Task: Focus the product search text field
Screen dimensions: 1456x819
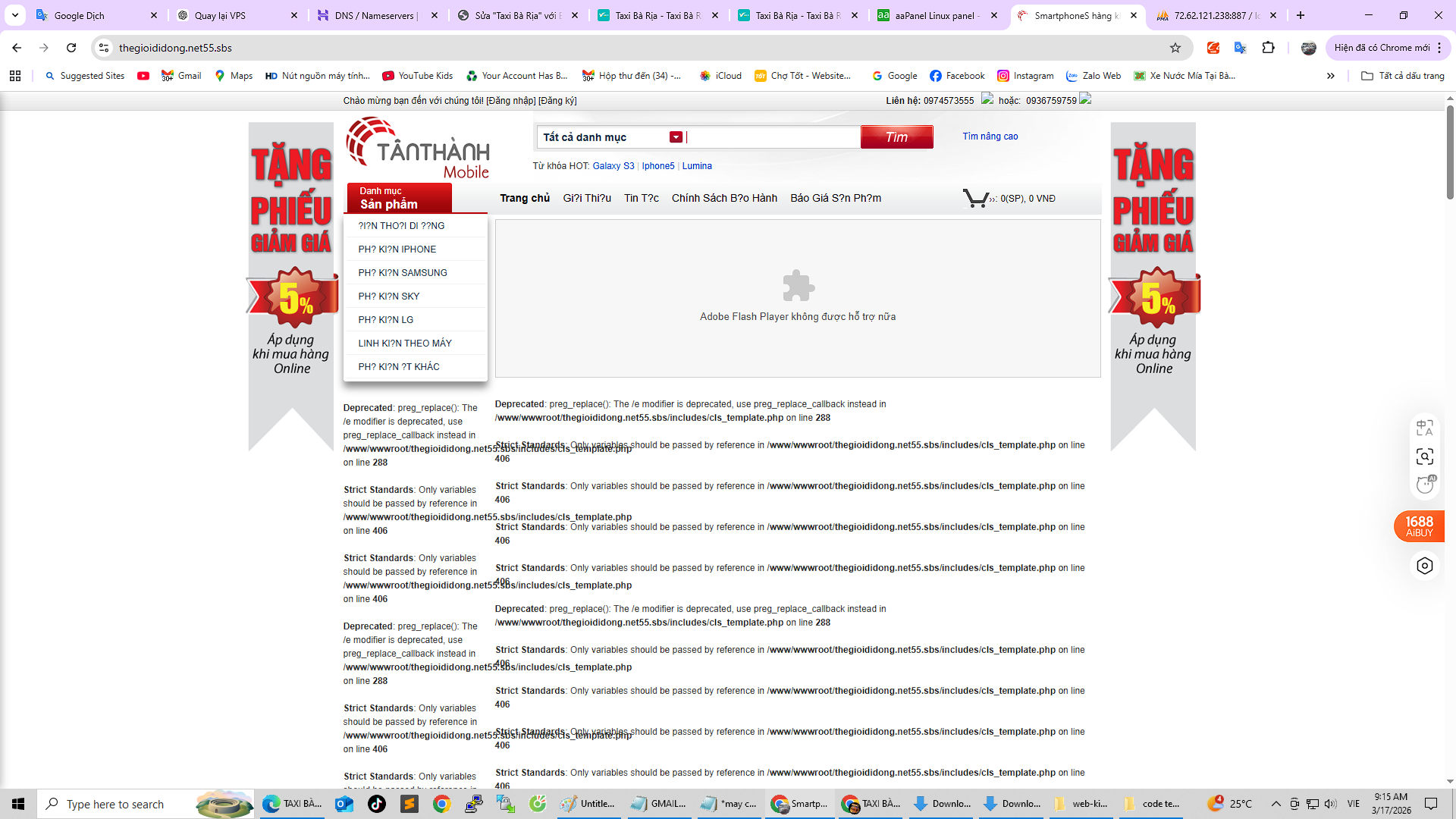Action: 773,137
